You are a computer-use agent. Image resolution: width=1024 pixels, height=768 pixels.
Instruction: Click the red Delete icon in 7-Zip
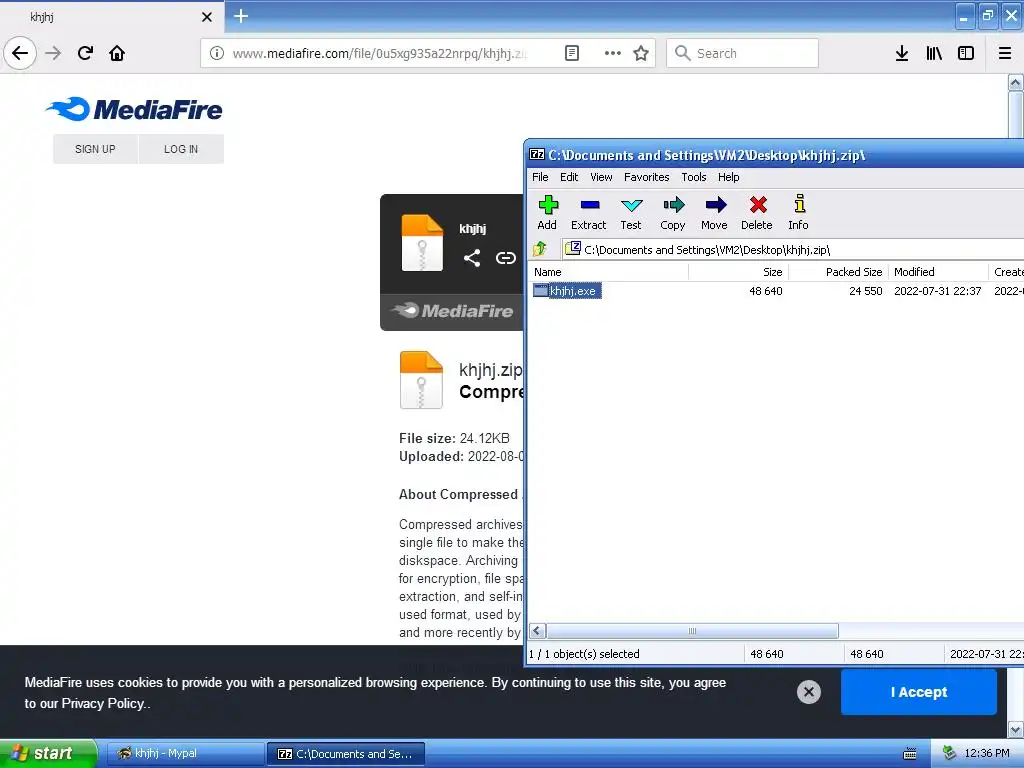pos(757,212)
